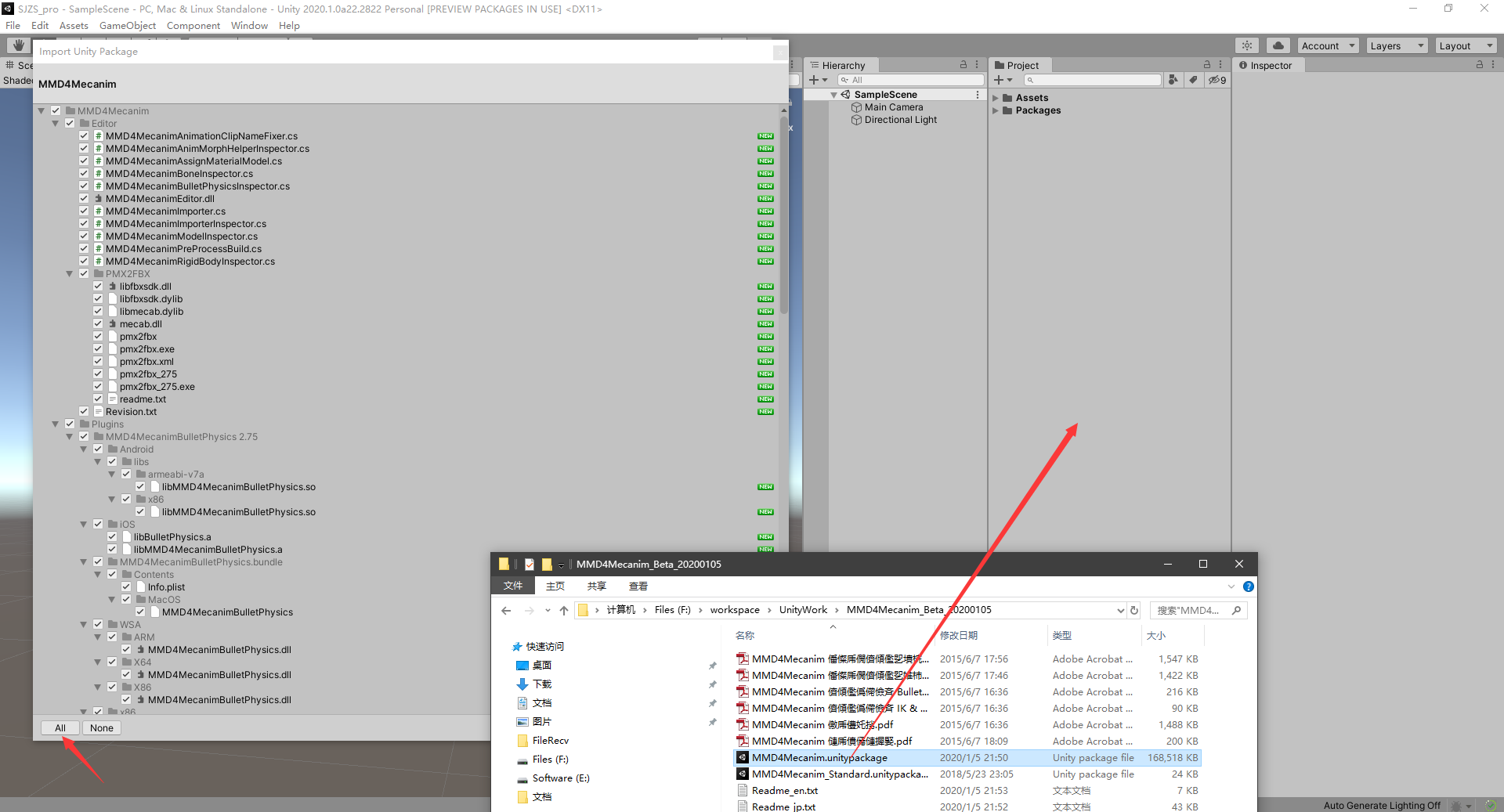The image size is (1504, 812).
Task: Uncheck MMD4MecanimImporter.cs checkbox
Action: (x=84, y=211)
